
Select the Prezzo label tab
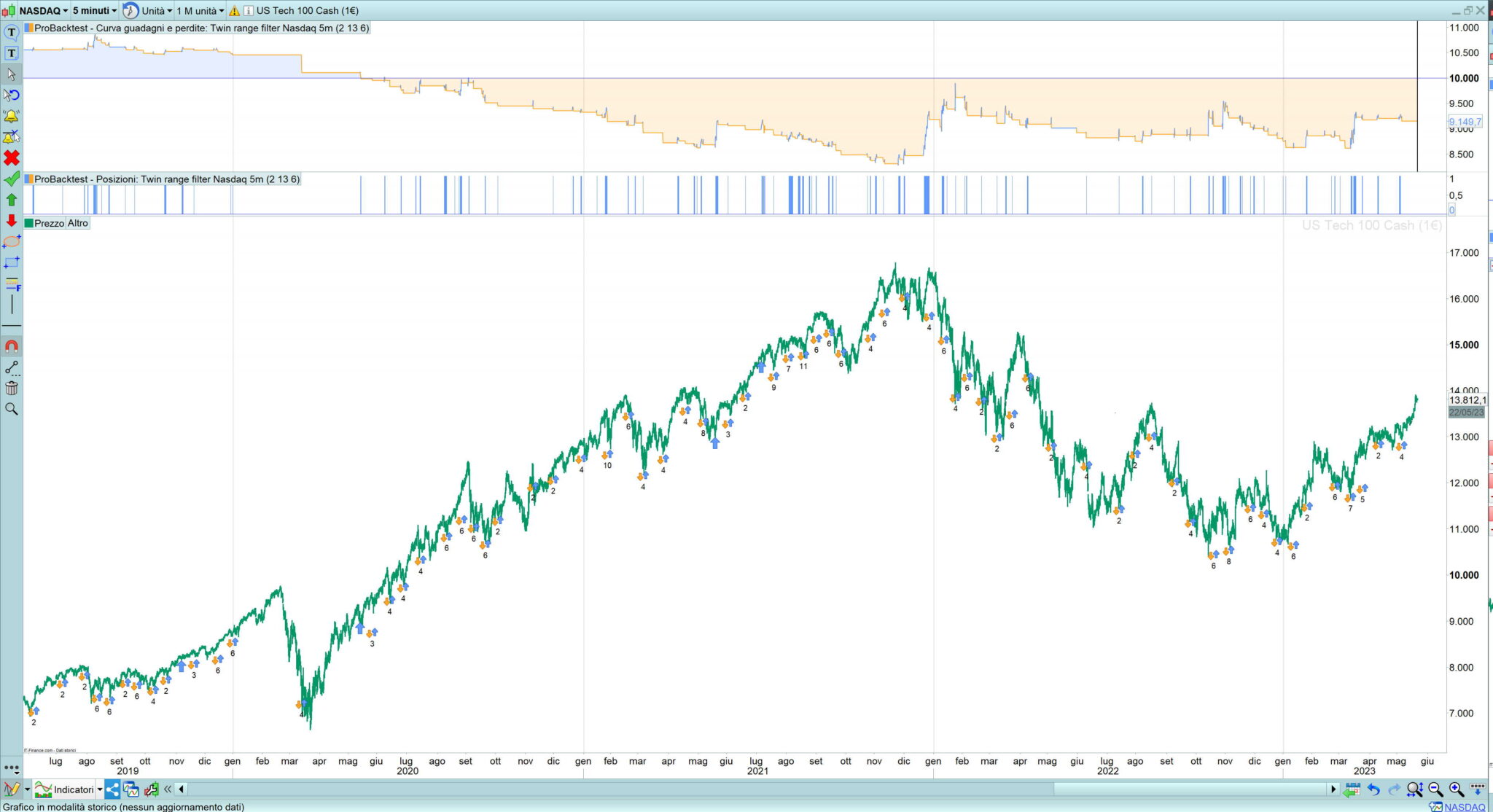(49, 223)
